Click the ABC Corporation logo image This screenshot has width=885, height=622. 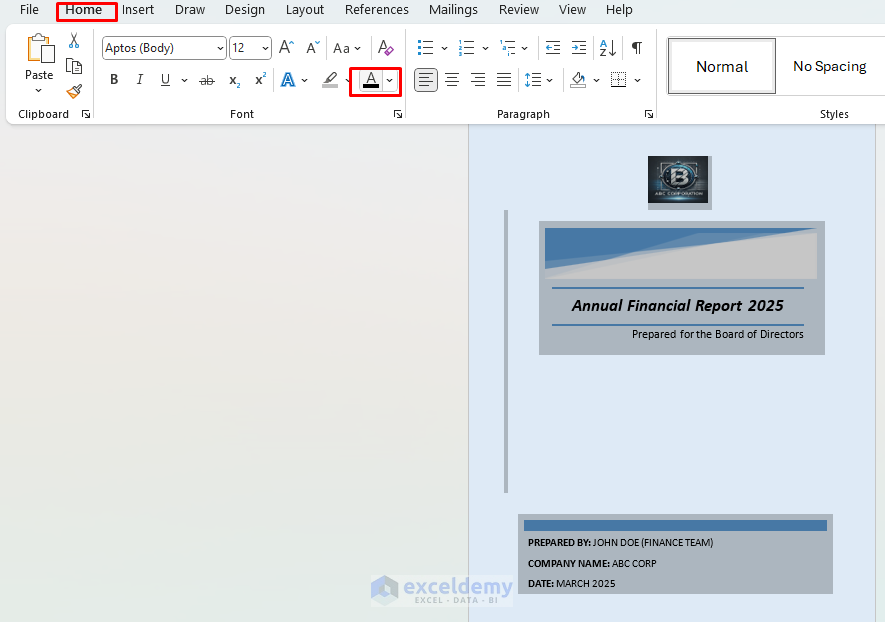(678, 179)
